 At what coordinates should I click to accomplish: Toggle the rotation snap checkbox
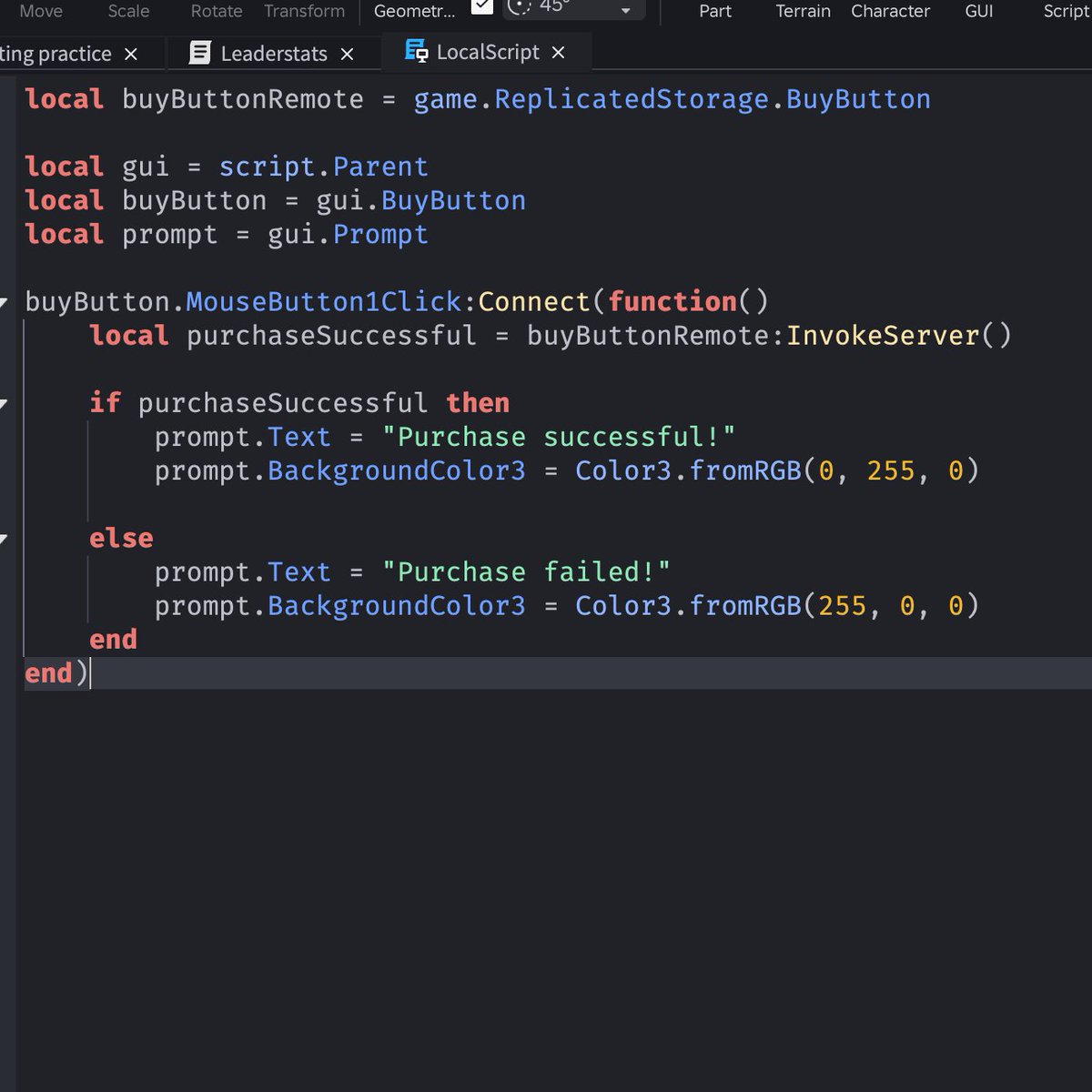click(x=482, y=5)
